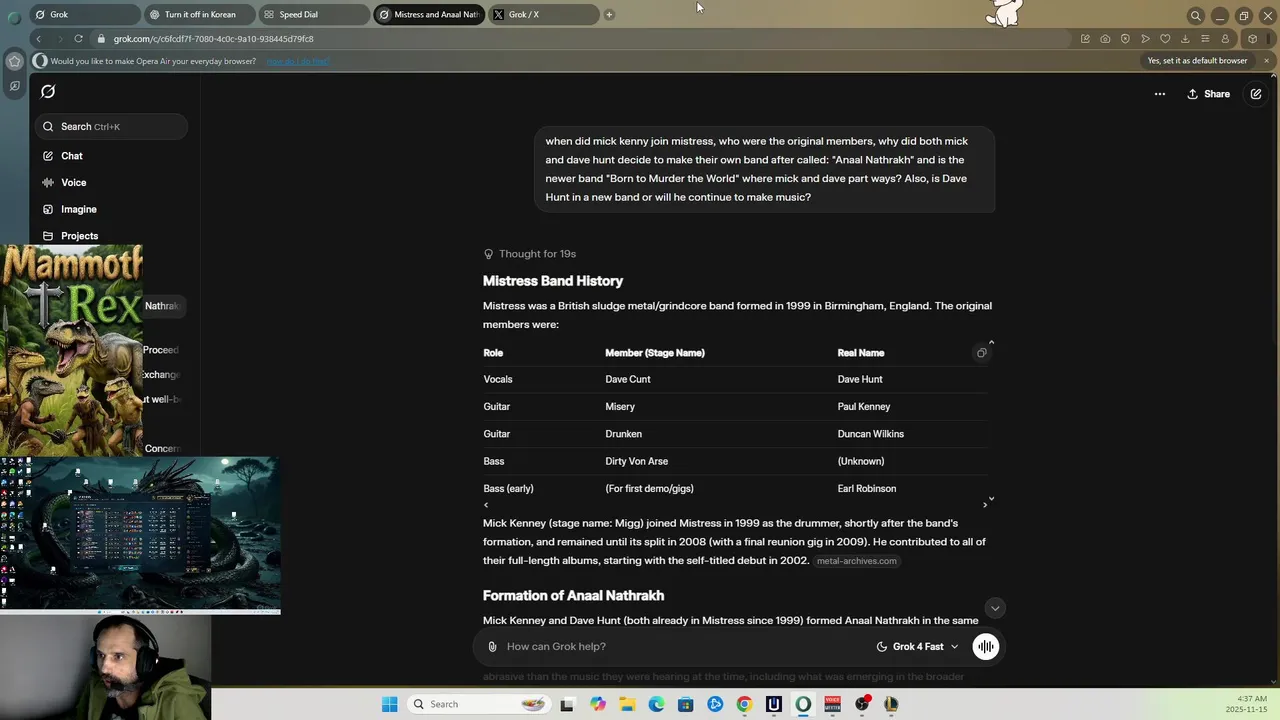1280x720 pixels.
Task: Click the Formation of Anaal Nathrakh heading
Action: click(573, 596)
